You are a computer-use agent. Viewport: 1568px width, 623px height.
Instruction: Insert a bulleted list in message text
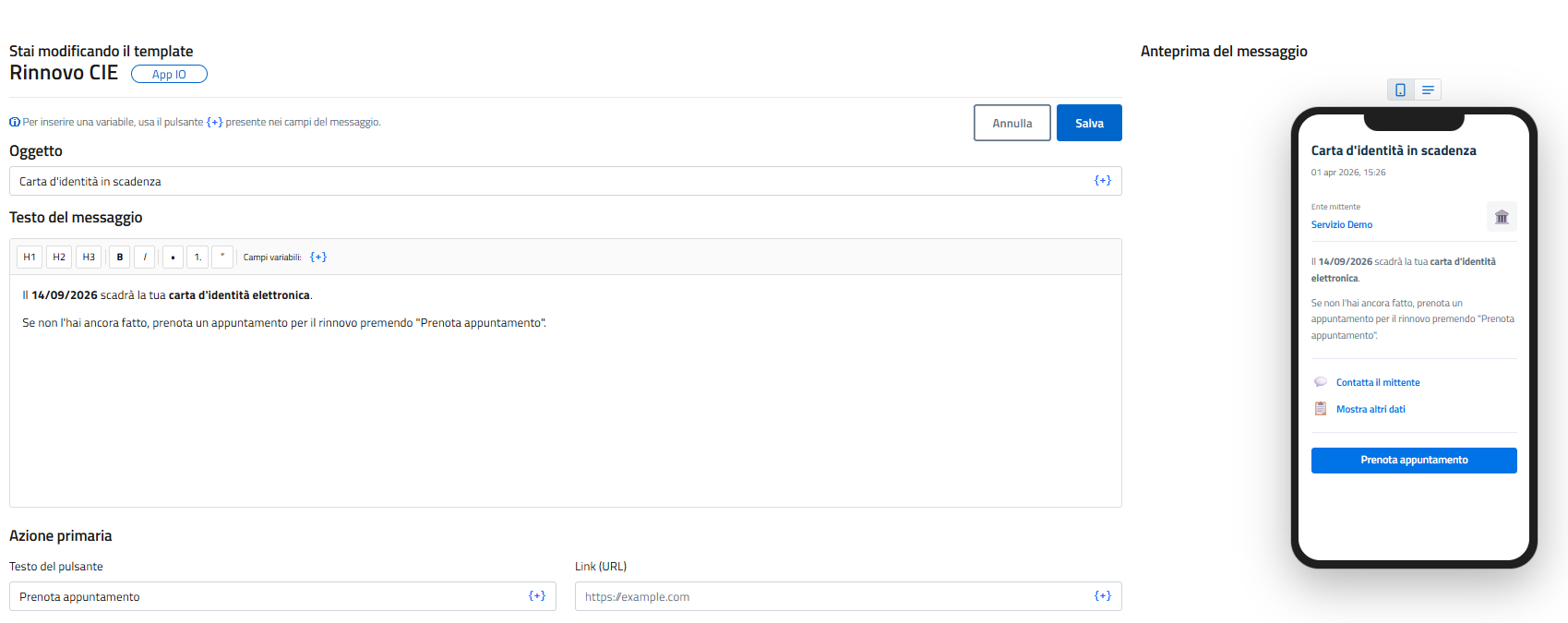click(x=173, y=258)
